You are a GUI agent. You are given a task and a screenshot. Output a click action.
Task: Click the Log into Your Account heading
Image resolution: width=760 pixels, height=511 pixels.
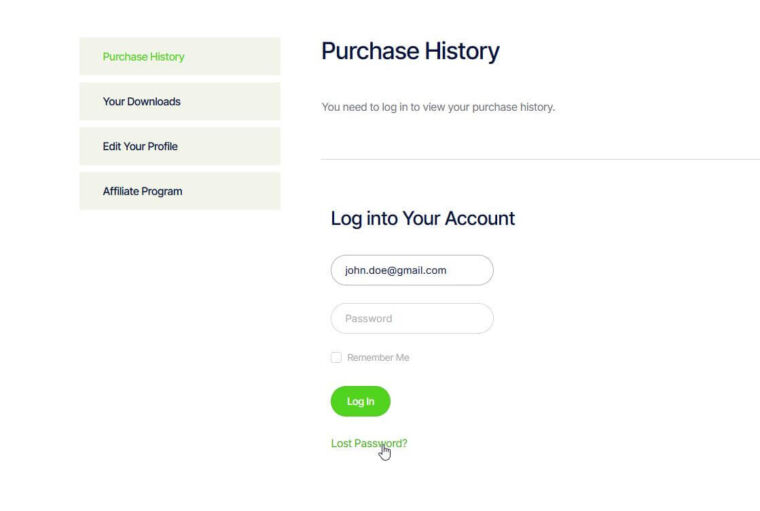[423, 219]
